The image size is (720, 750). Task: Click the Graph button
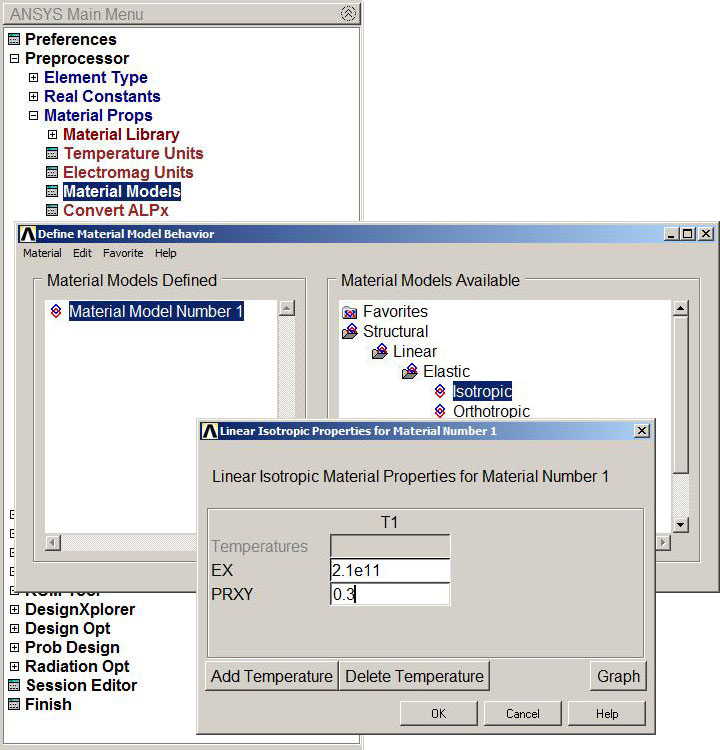[x=618, y=676]
